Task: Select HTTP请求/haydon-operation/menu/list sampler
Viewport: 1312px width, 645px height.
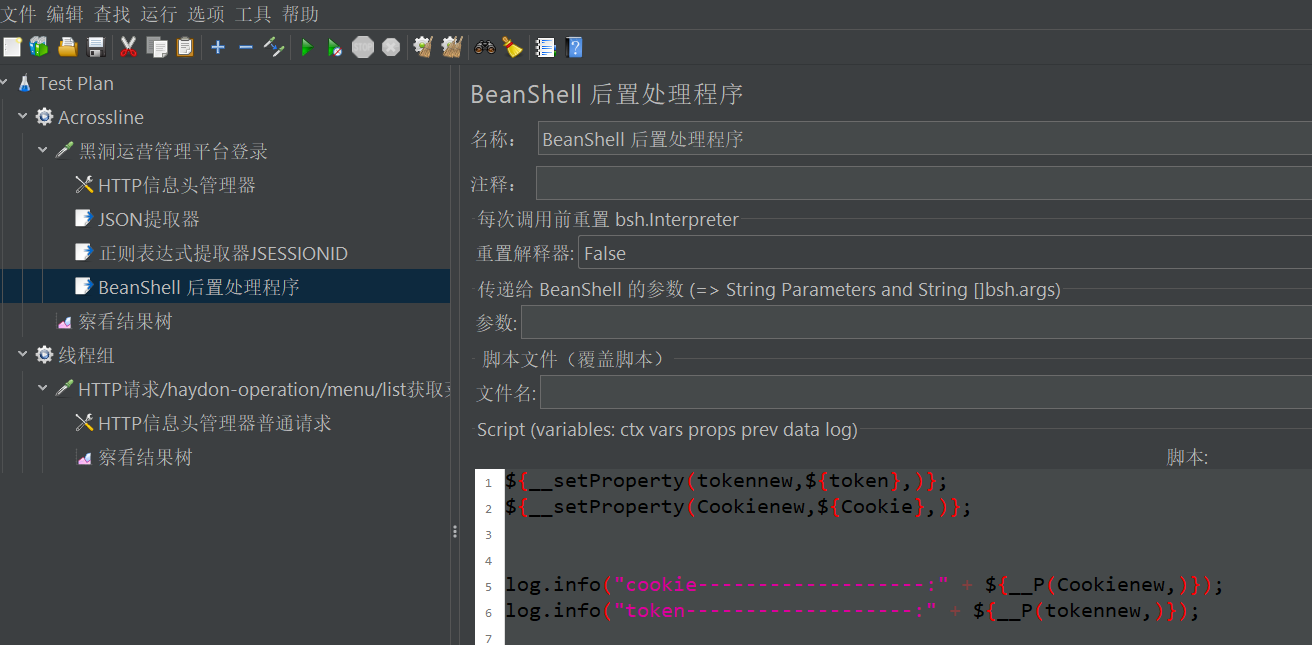Action: click(x=264, y=389)
